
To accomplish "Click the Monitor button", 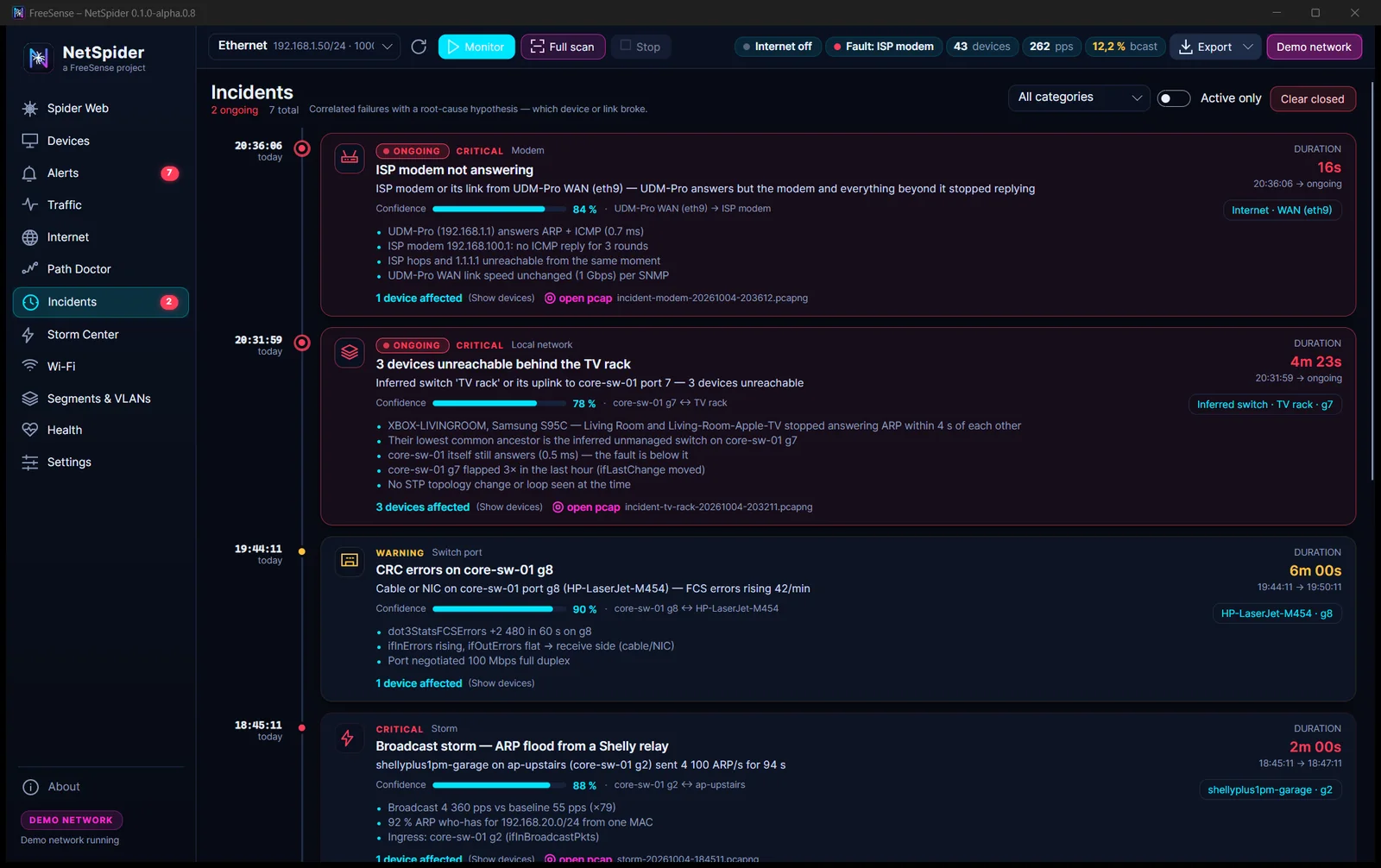I will click(476, 47).
